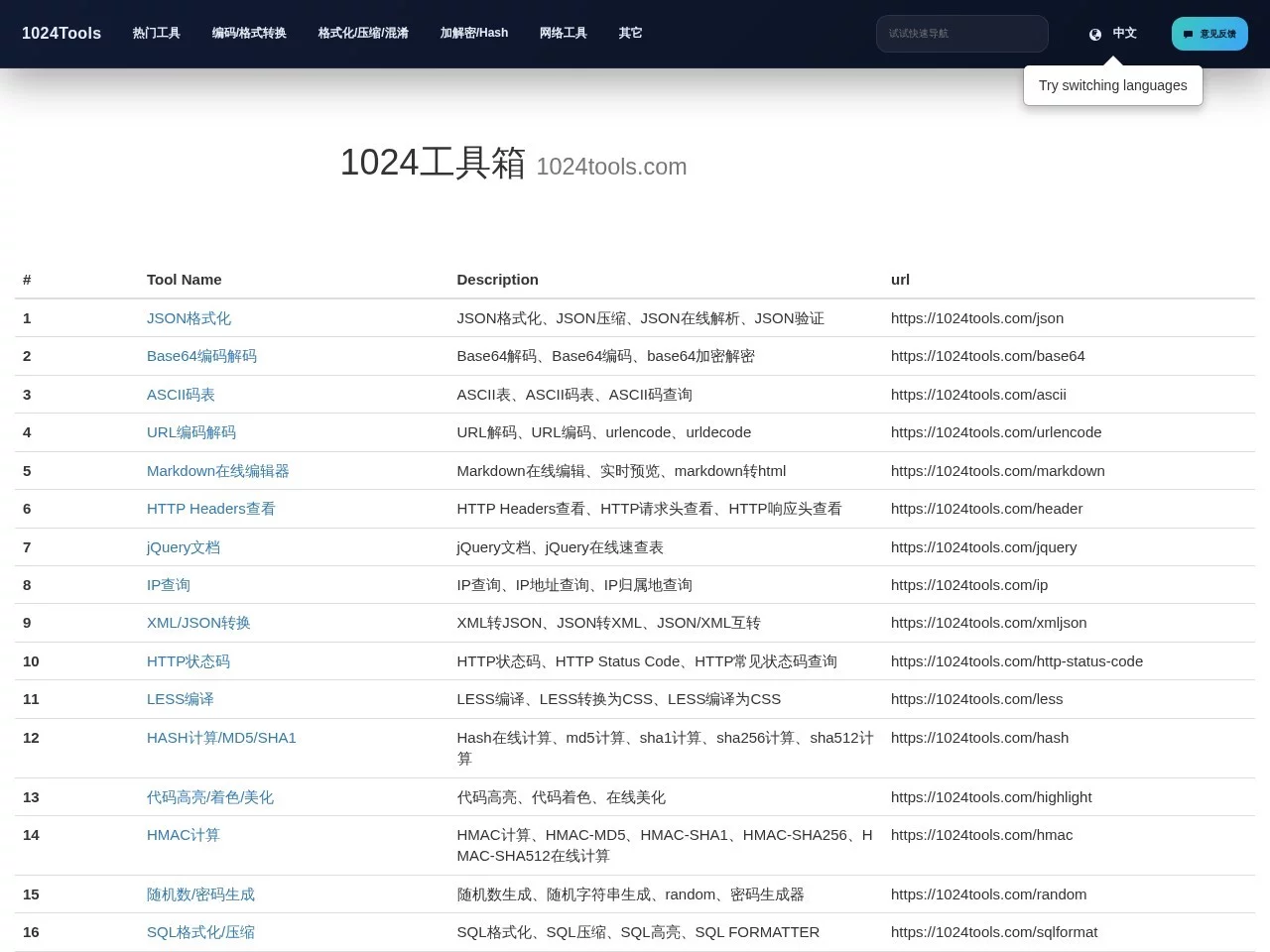1270x952 pixels.
Task: Open the Base64编码解码 tool
Action: tap(201, 356)
